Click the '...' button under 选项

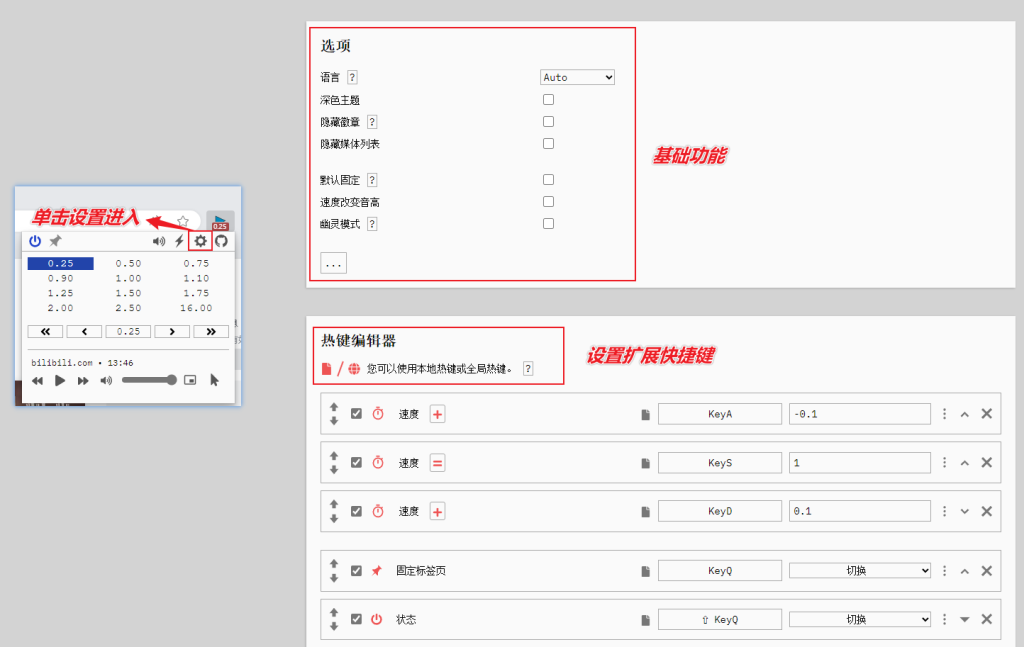(333, 263)
